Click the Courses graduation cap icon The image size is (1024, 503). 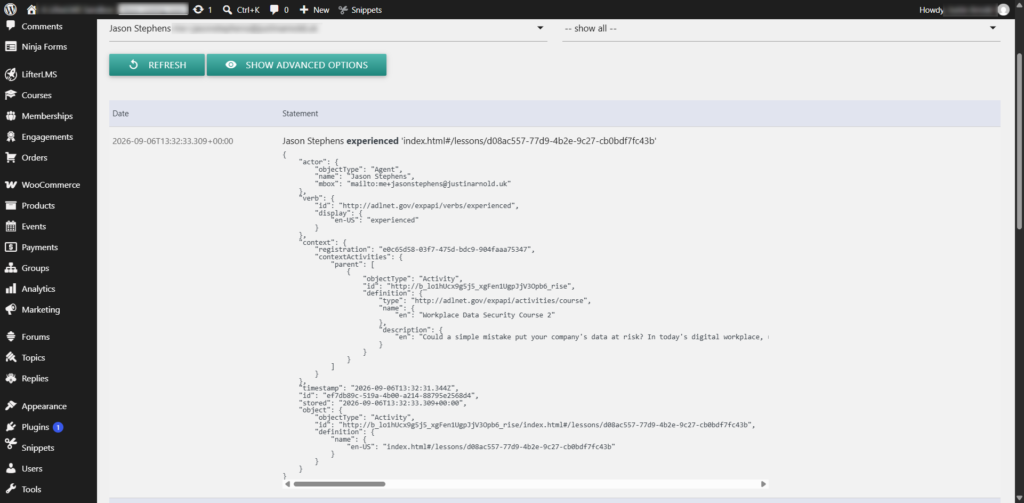point(10,95)
